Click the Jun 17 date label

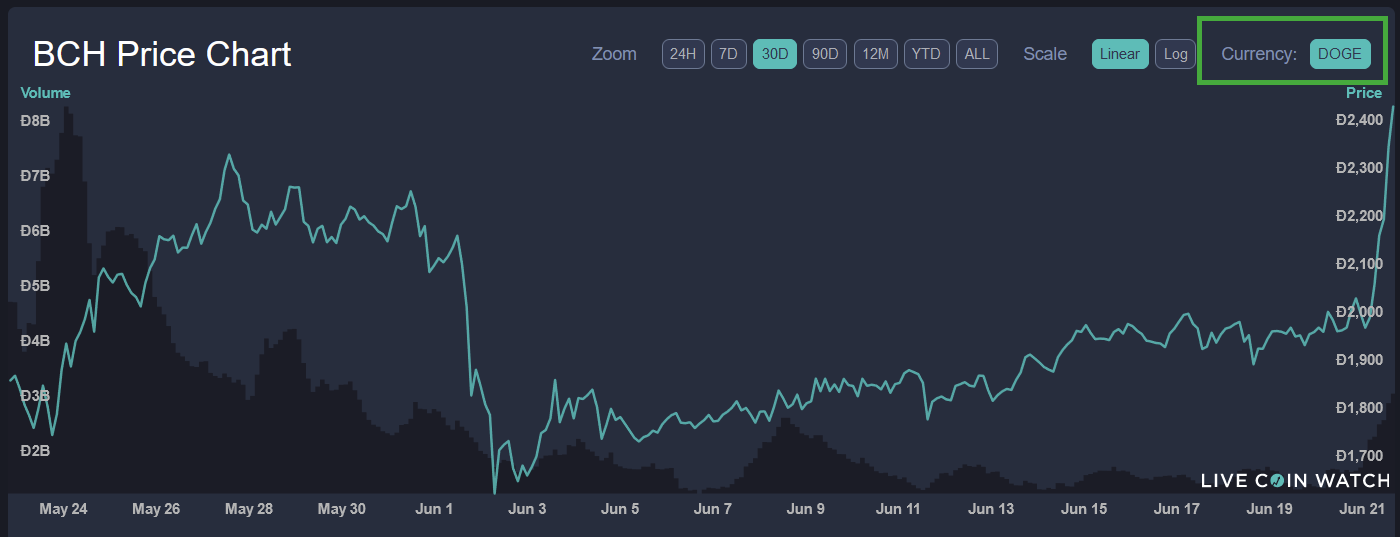coord(1177,509)
